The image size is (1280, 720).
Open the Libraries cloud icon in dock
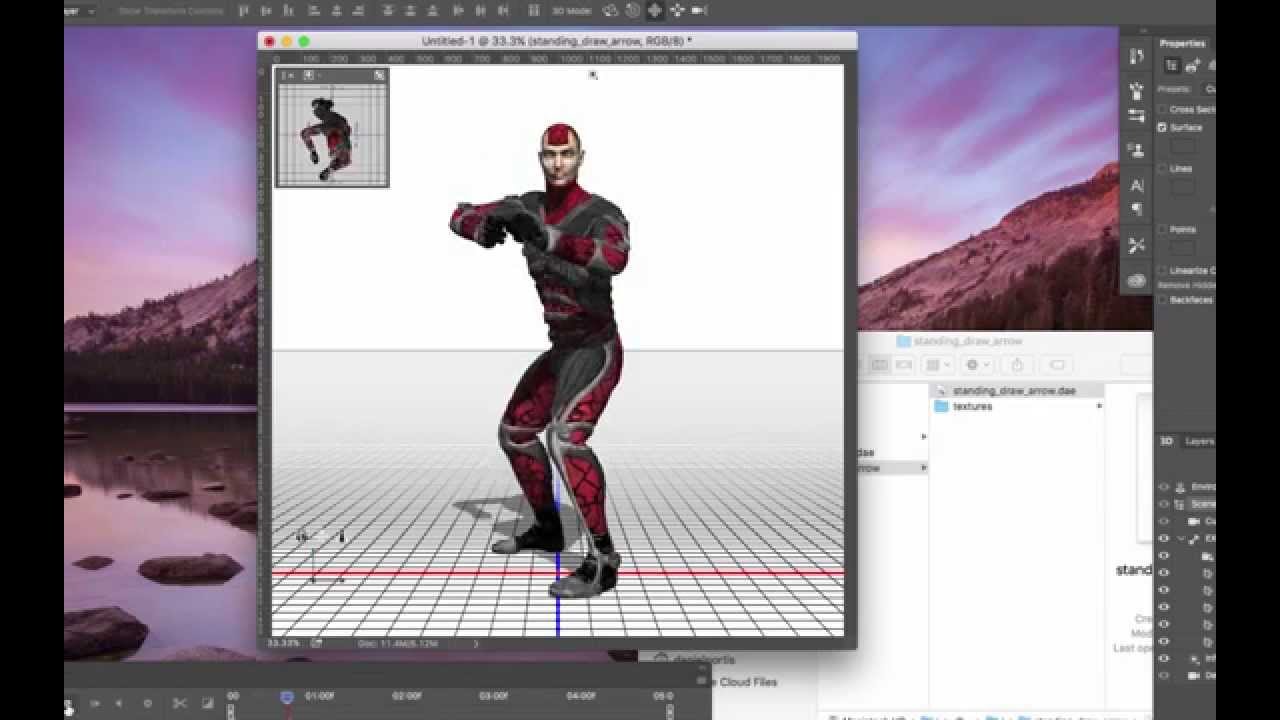pyautogui.click(x=1136, y=281)
